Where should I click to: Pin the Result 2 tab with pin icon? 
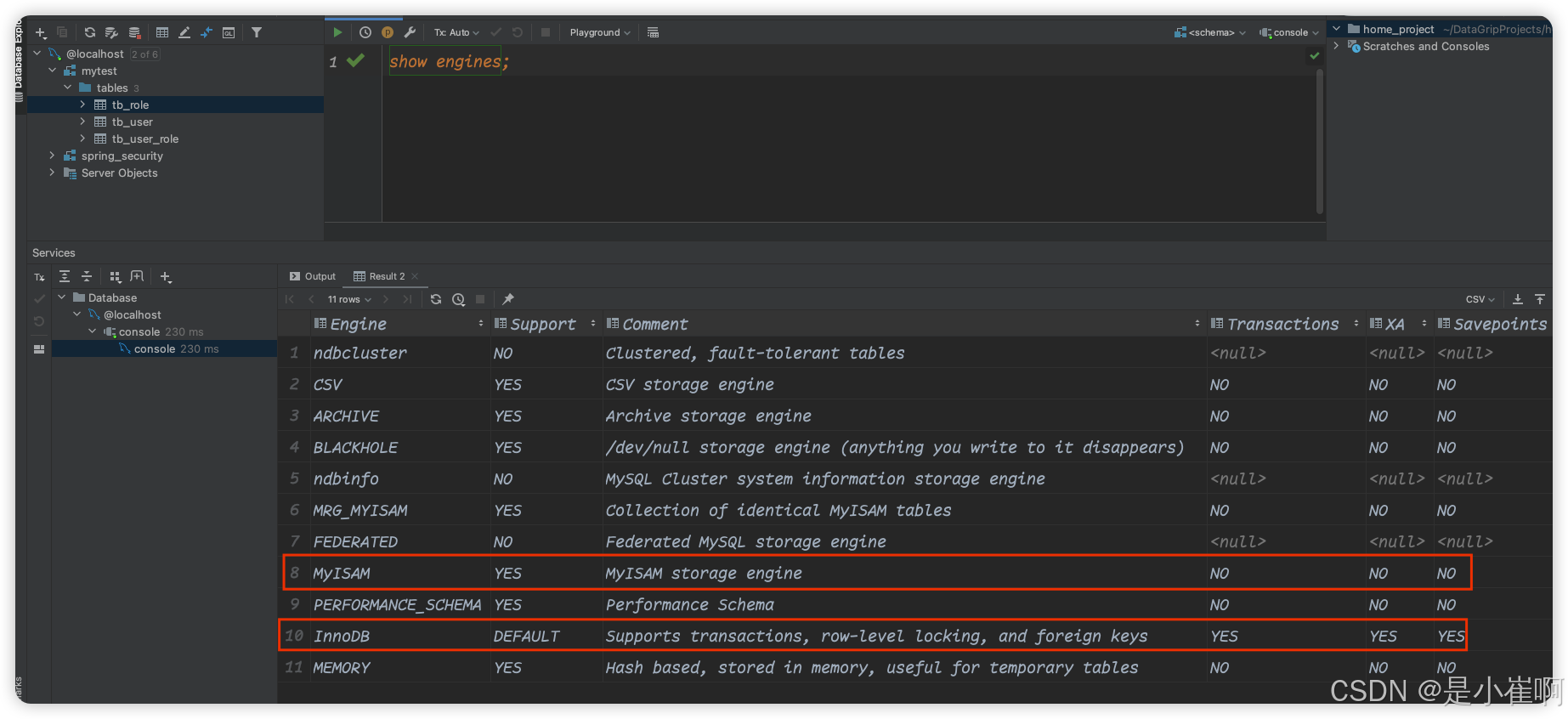pyautogui.click(x=508, y=299)
